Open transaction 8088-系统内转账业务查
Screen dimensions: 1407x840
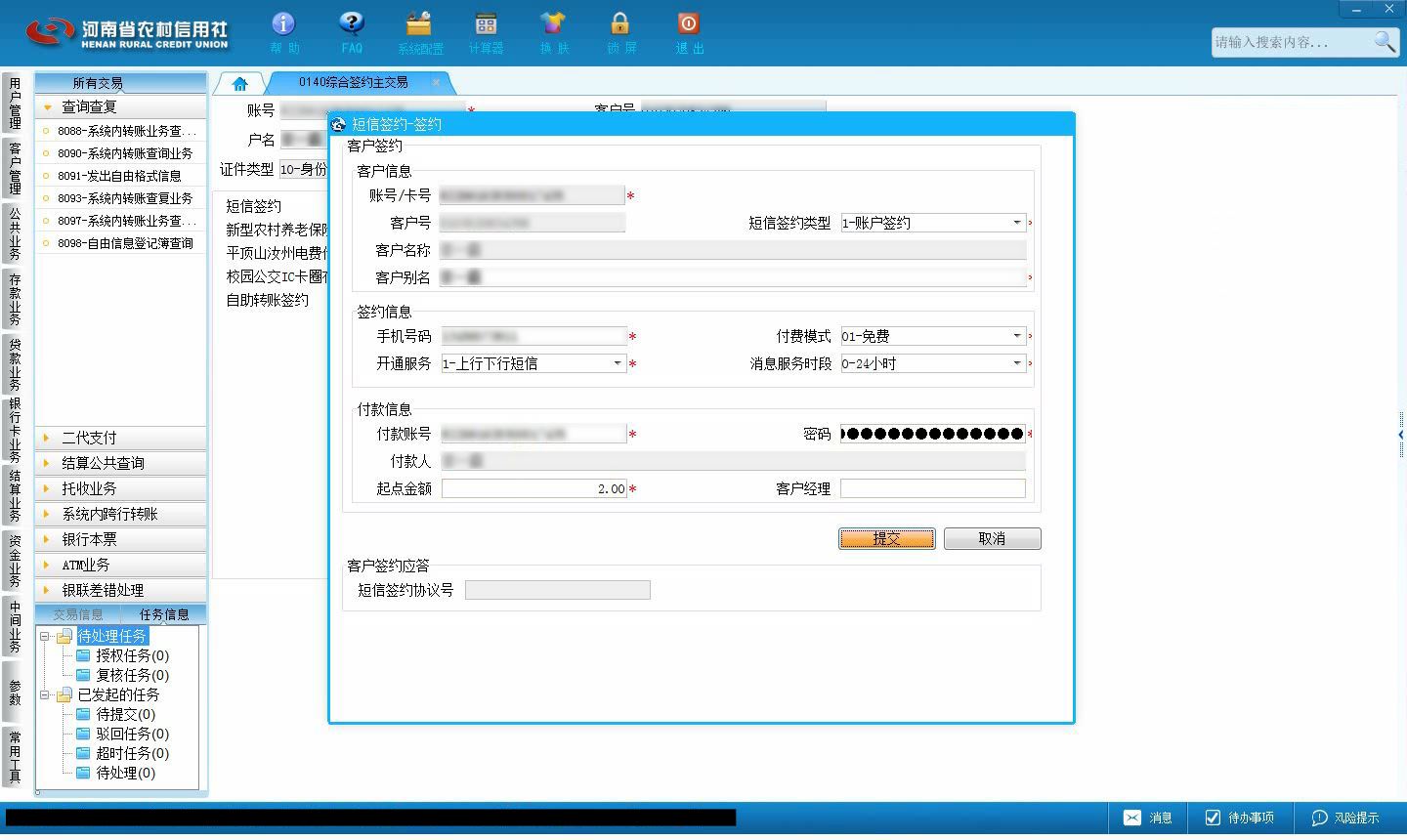pos(126,131)
